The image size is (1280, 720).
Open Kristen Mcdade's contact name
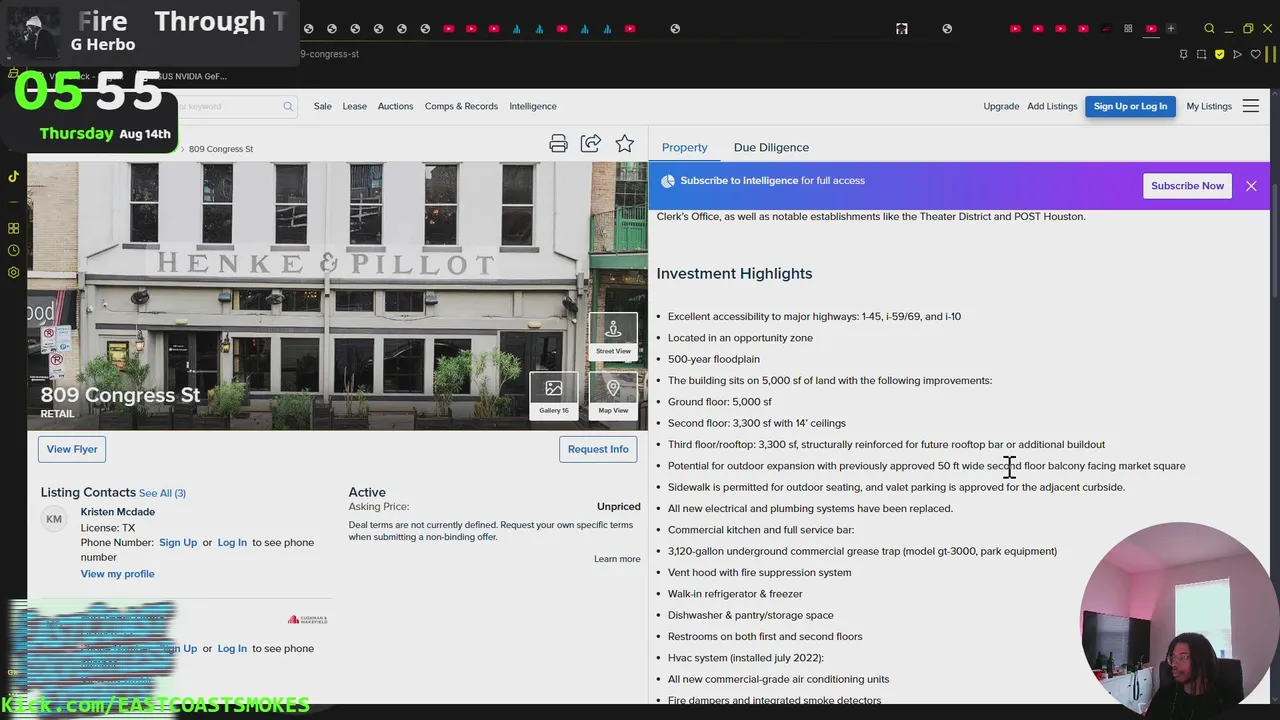(x=118, y=512)
